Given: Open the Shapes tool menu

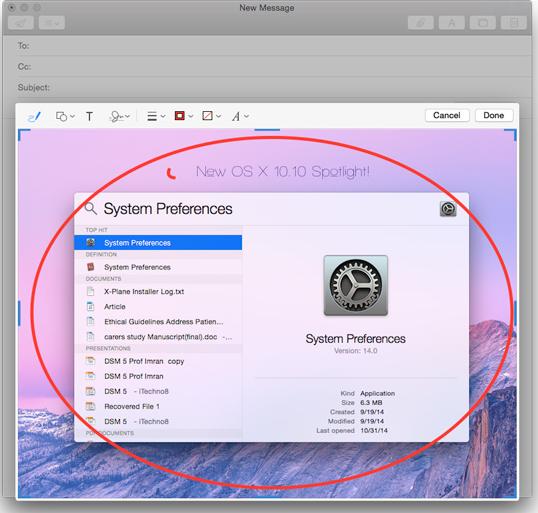Looking at the screenshot, I should coord(65,117).
